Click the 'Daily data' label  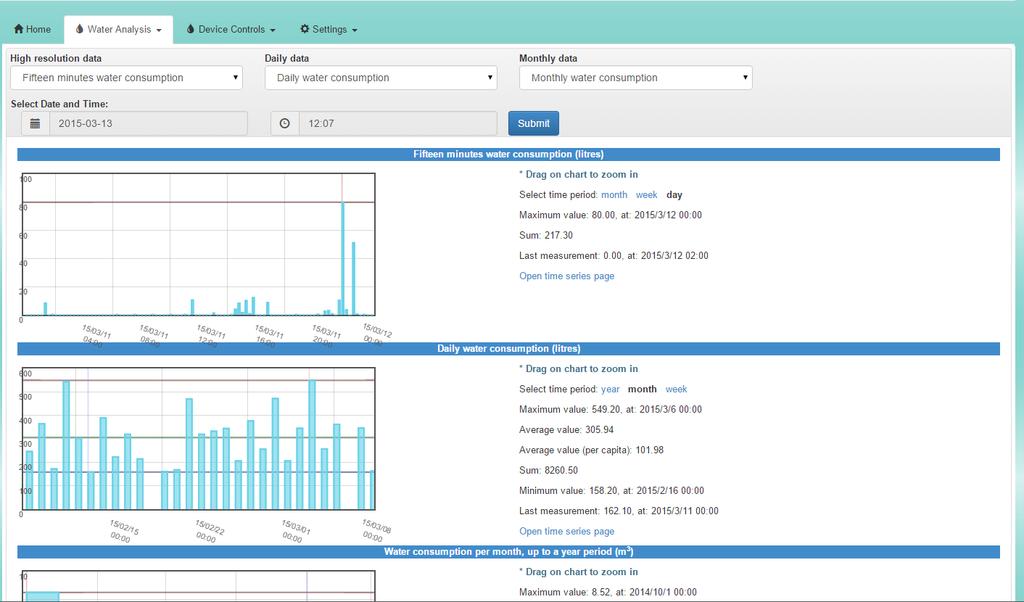click(x=287, y=58)
